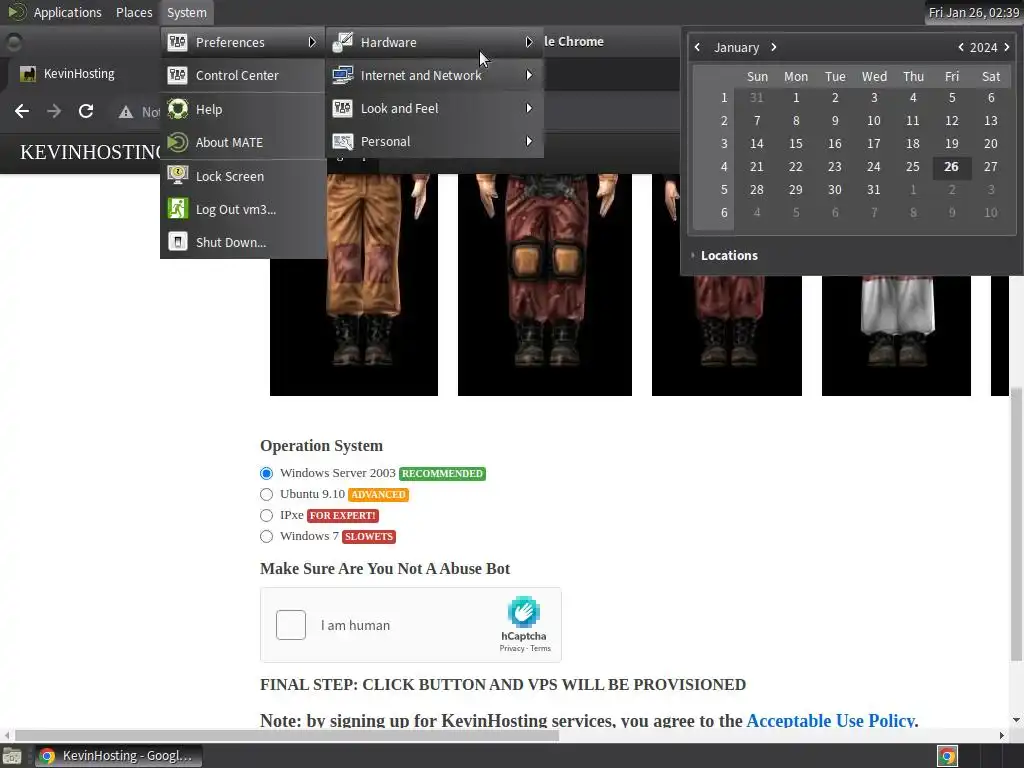This screenshot has width=1024, height=768.
Task: Click the vertical page scrollbar
Action: coord(1016,523)
